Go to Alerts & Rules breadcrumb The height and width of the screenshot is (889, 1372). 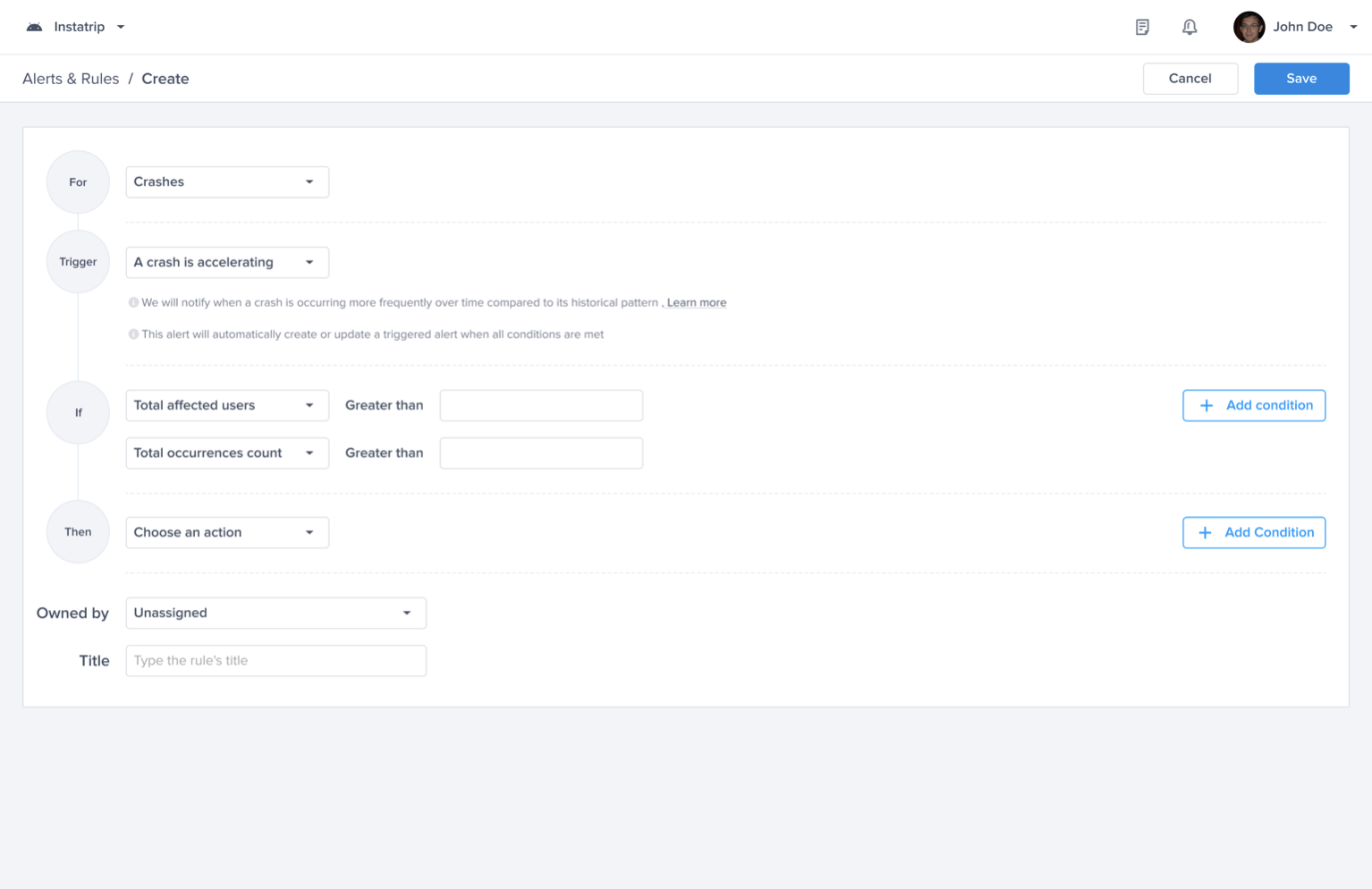[71, 79]
